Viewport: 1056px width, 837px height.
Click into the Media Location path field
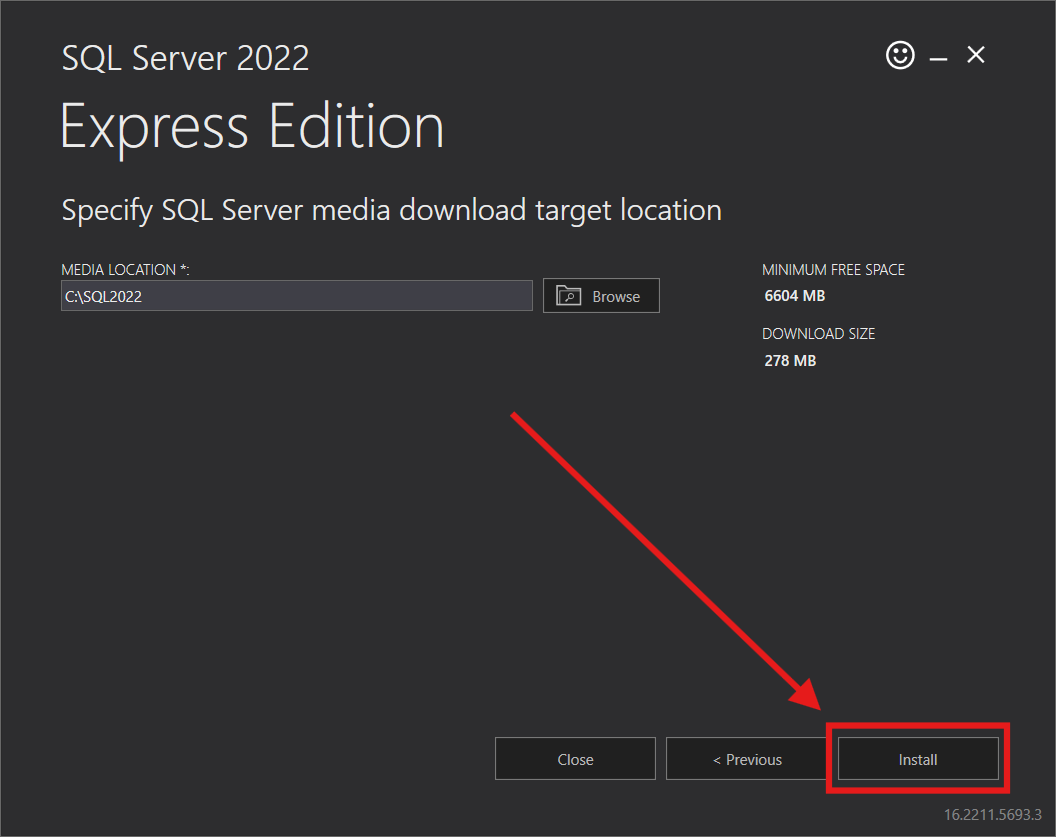(296, 296)
